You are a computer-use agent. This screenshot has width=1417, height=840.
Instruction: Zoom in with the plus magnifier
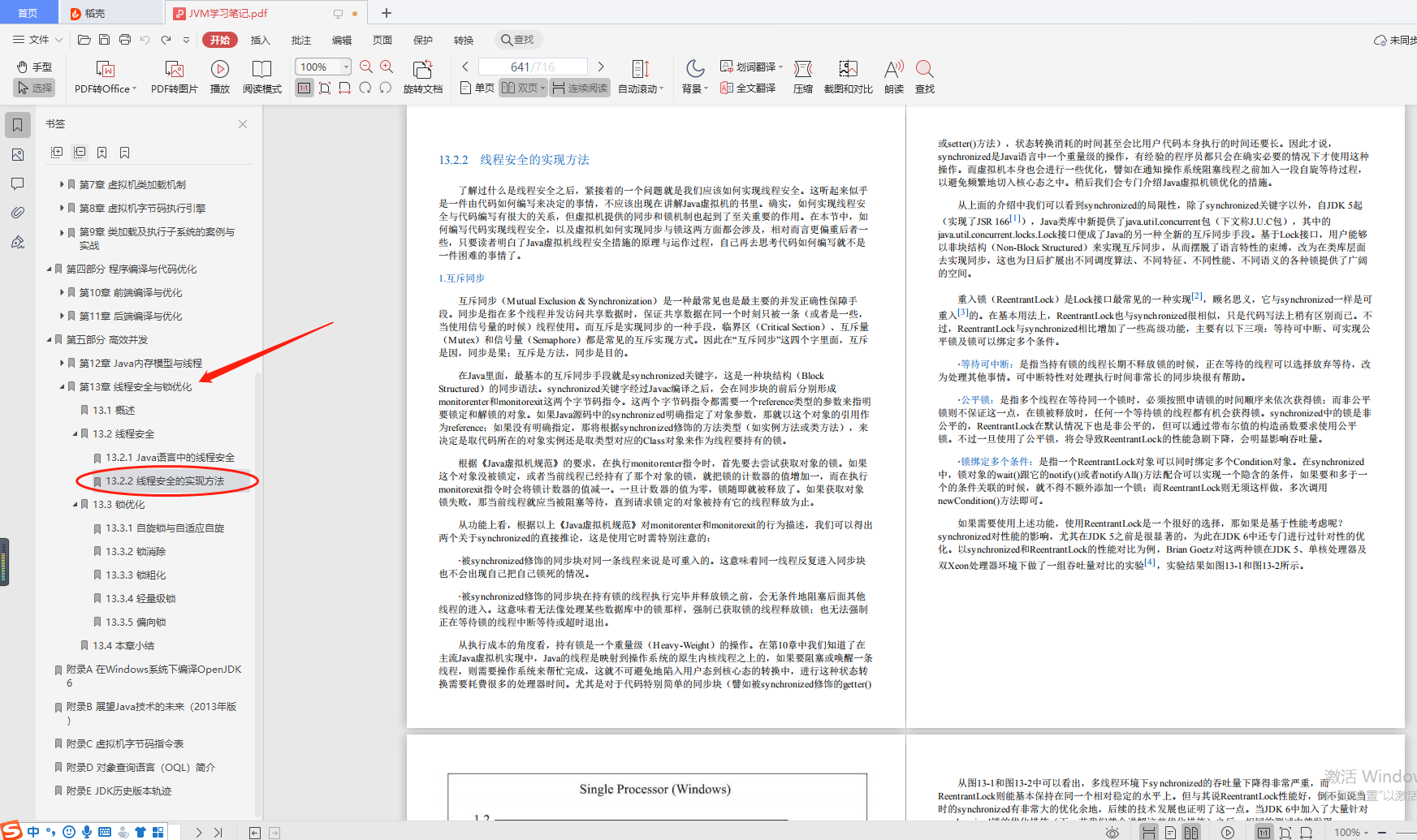(x=387, y=67)
